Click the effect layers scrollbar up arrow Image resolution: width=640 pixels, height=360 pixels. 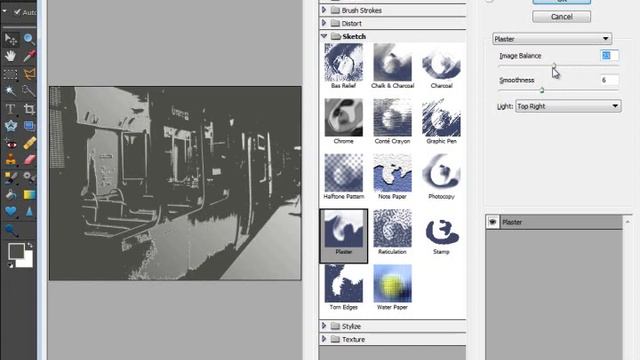627,222
